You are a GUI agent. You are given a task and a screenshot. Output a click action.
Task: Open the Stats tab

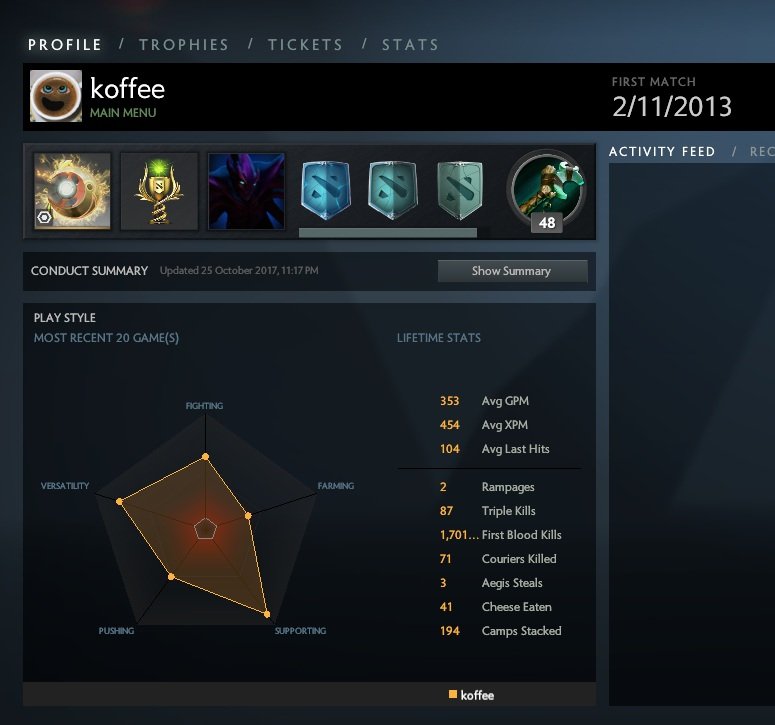pyautogui.click(x=410, y=45)
